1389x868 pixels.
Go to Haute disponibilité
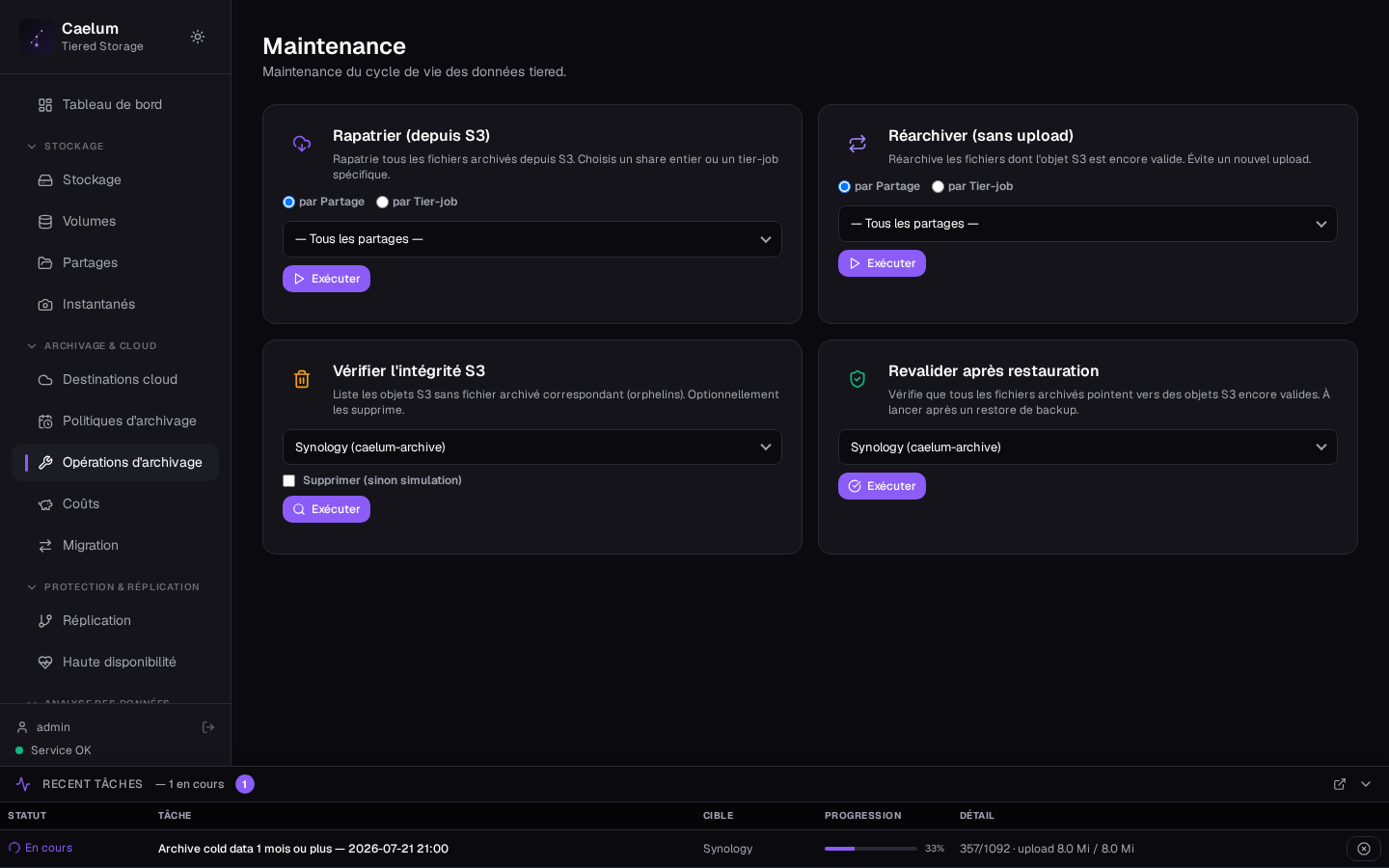(x=115, y=663)
